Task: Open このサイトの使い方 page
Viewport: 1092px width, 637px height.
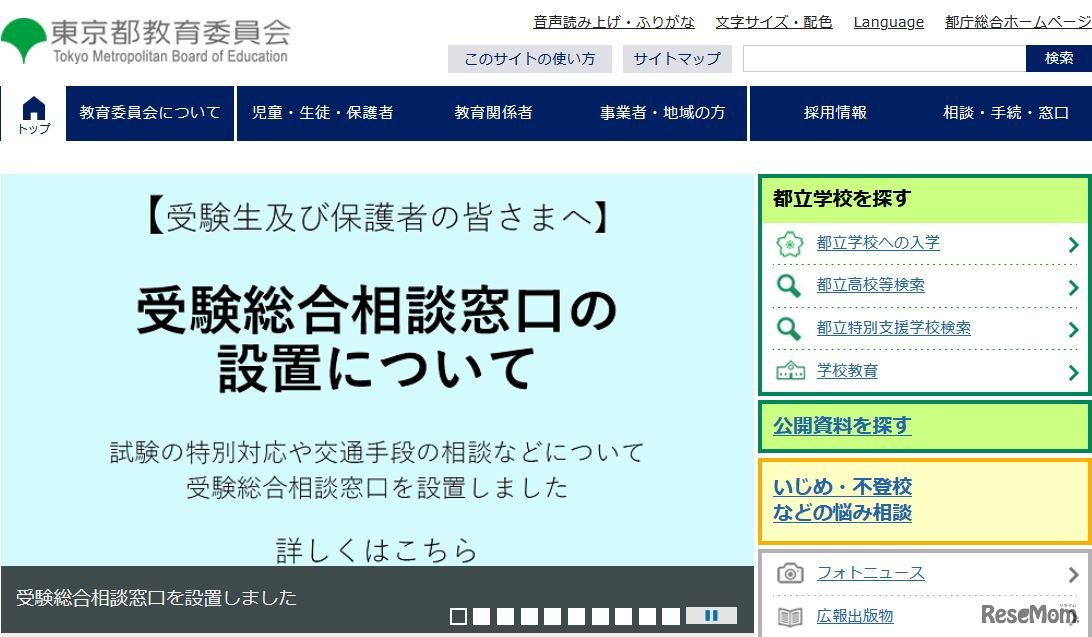Action: point(530,59)
